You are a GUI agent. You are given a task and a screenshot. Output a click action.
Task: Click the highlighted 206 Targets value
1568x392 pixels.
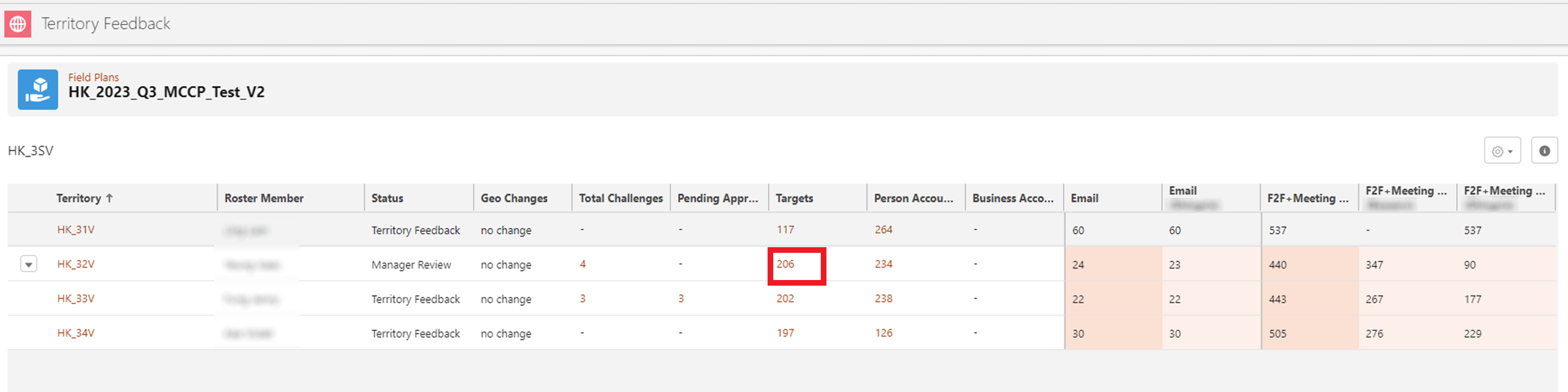[785, 264]
